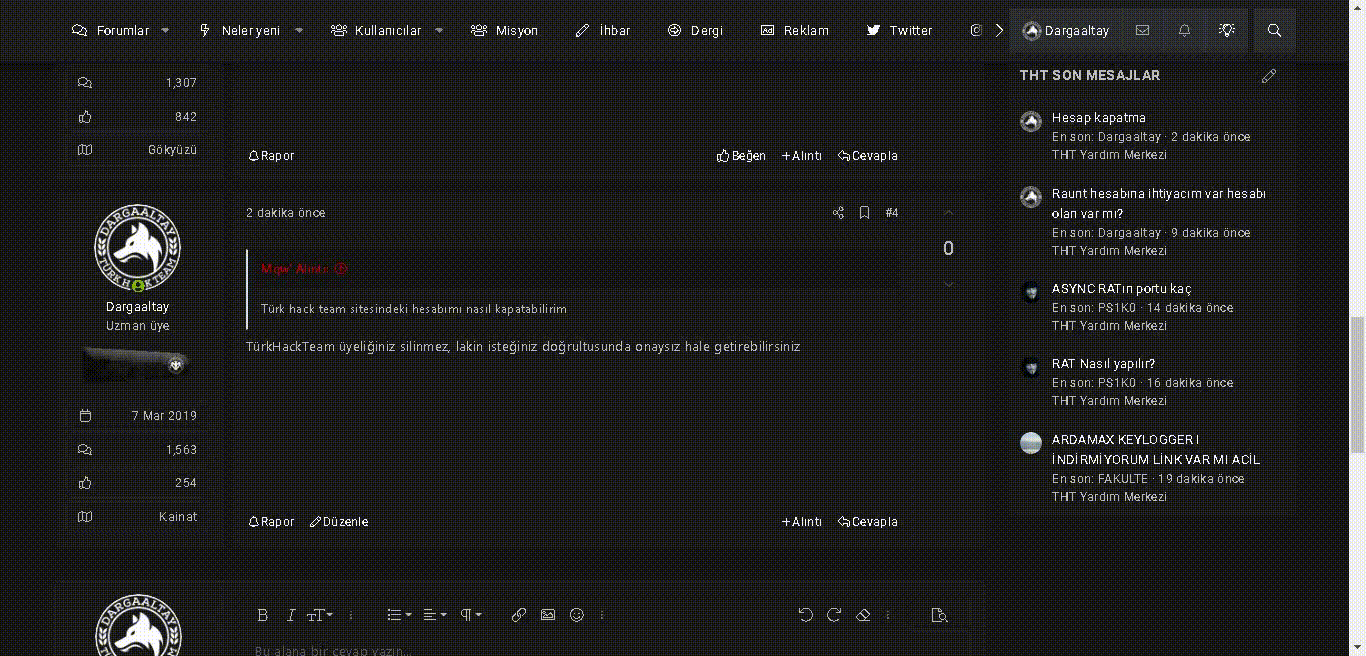Open the editor preview icon
This screenshot has height=656, width=1366.
pyautogui.click(x=939, y=615)
